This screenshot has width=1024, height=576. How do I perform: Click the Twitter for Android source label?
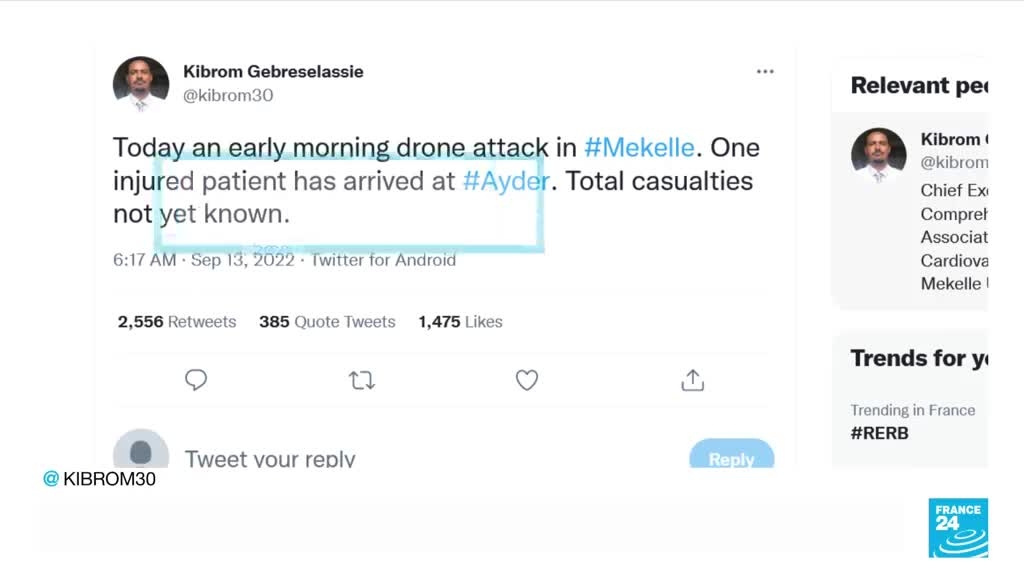(384, 260)
